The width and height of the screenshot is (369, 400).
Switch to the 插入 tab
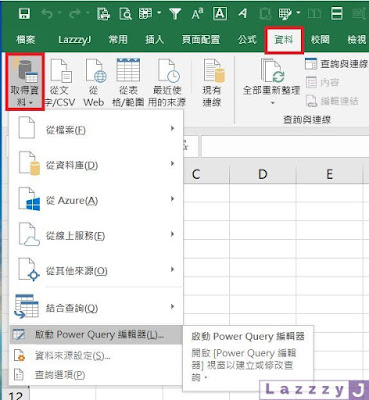[x=155, y=40]
